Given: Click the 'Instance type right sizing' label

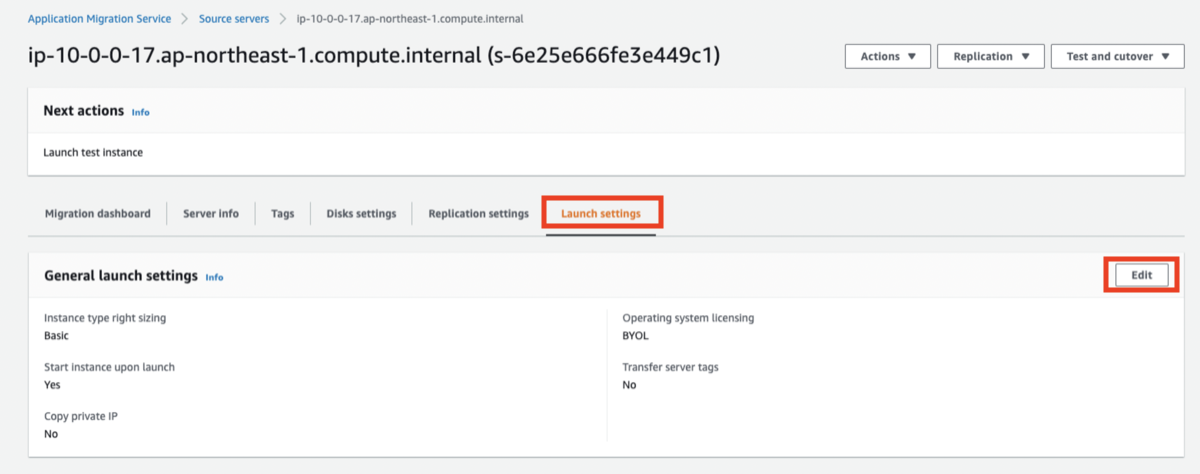Looking at the screenshot, I should (x=105, y=318).
